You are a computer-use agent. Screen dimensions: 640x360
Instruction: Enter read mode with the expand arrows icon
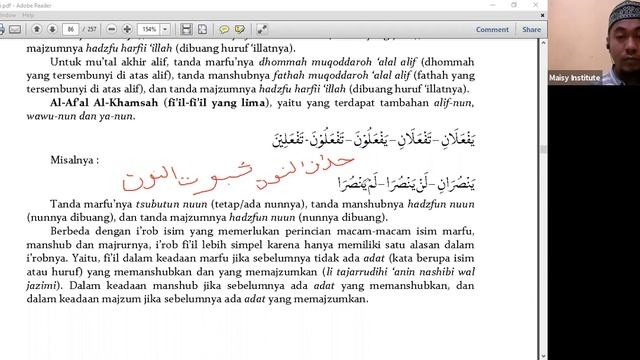point(262,29)
